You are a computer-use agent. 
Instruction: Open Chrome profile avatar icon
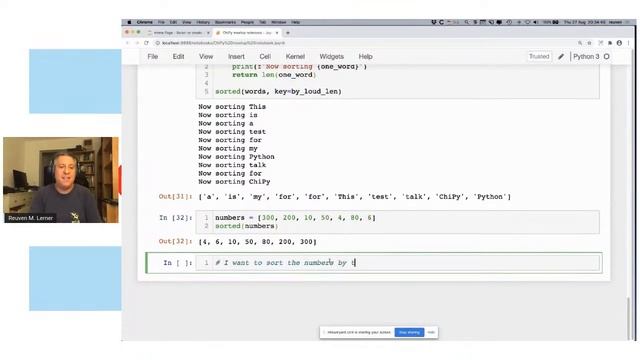coord(619,43)
